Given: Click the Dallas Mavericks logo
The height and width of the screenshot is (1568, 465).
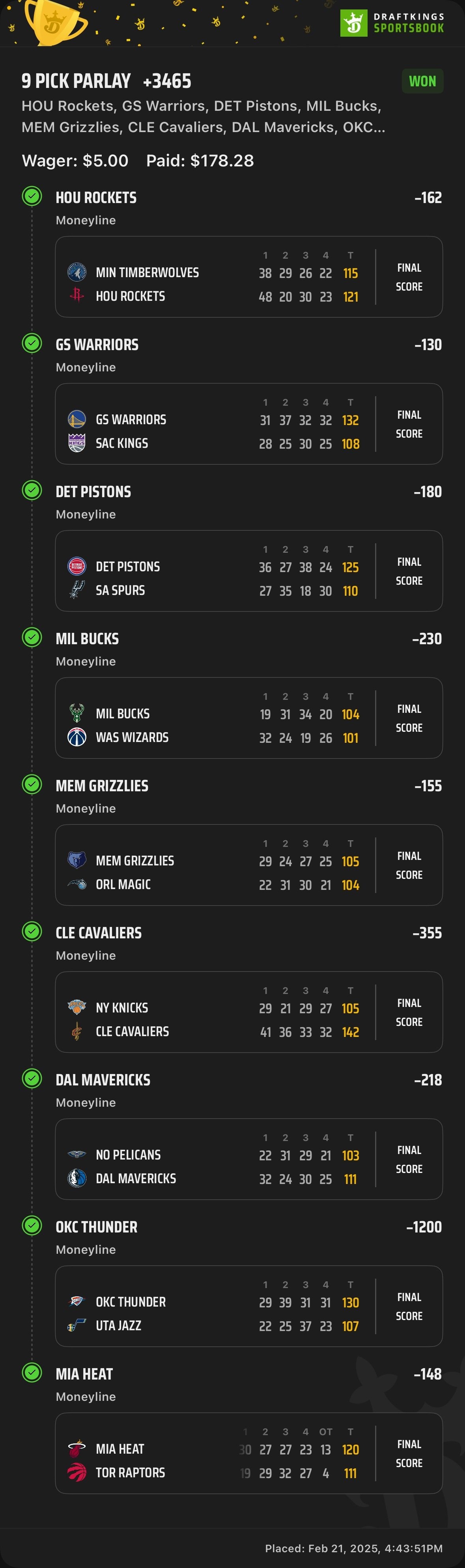Looking at the screenshot, I should pyautogui.click(x=77, y=1178).
